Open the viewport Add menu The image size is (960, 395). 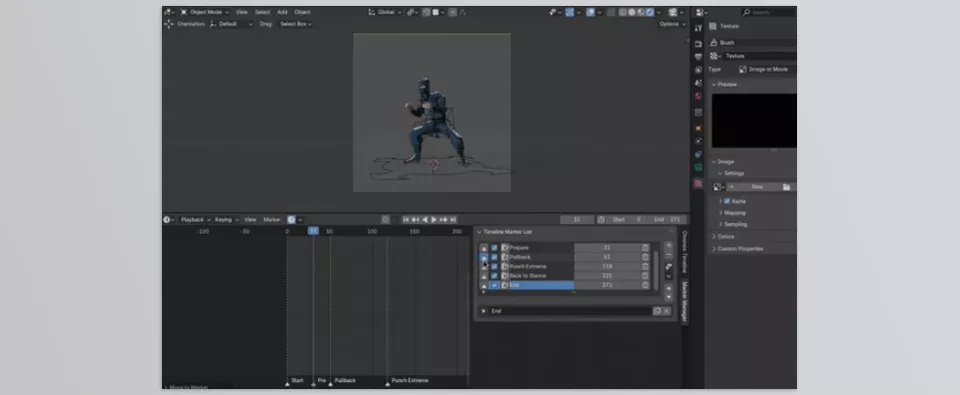[x=282, y=12]
